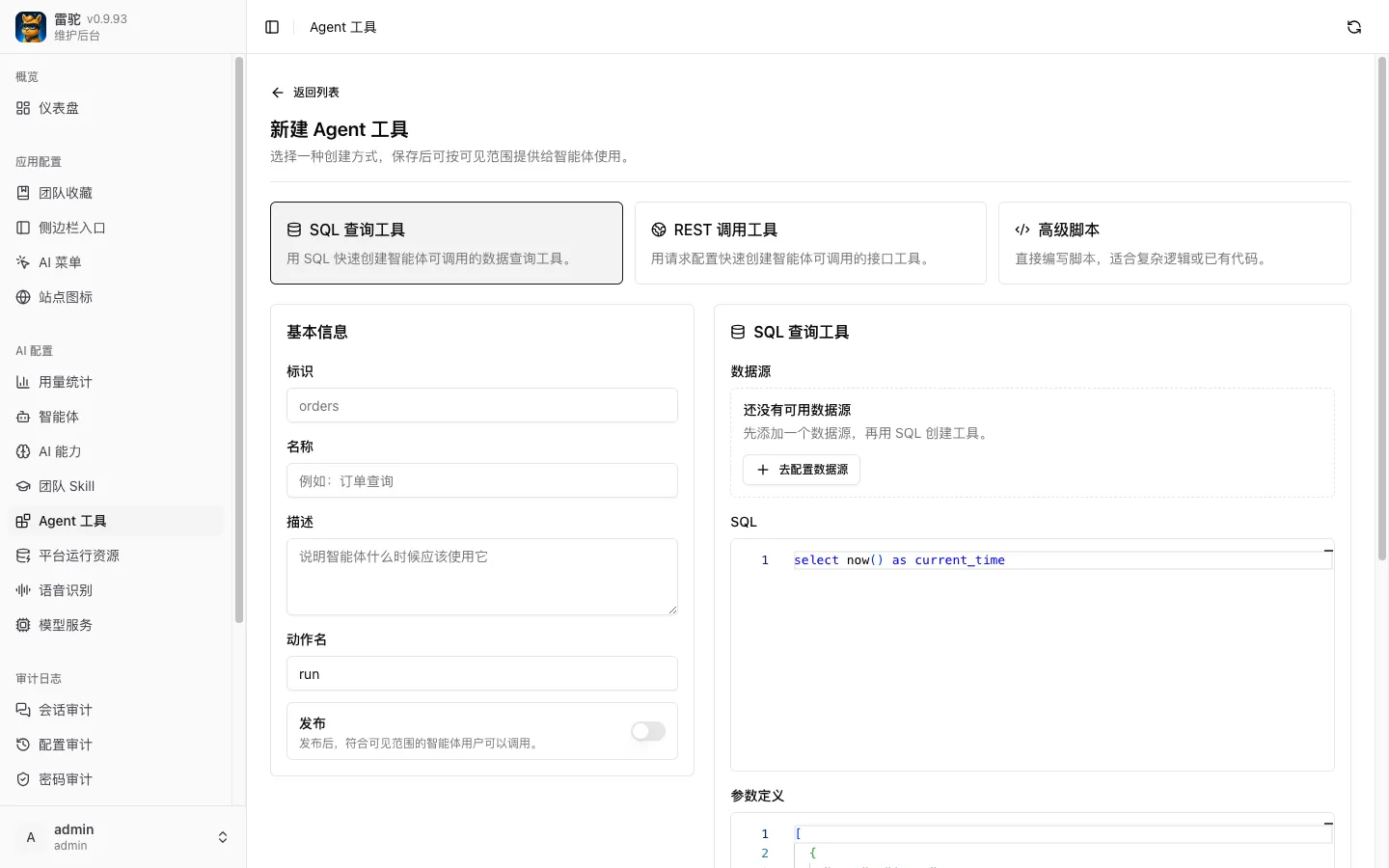Click database icon in SQL 查询工具 panel heading
Viewport: 1389px width, 868px height.
[x=738, y=332]
